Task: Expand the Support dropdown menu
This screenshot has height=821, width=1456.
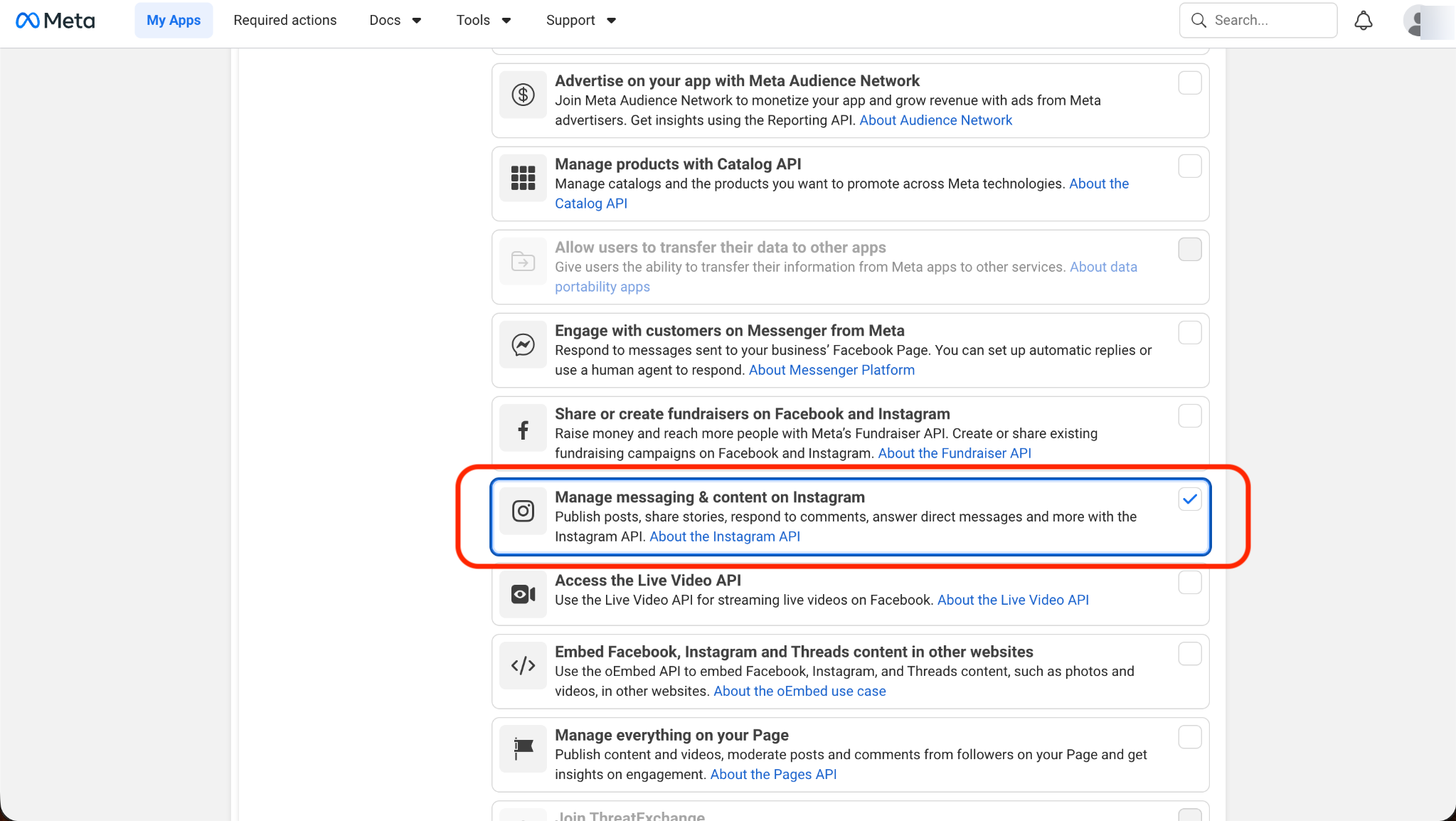Action: [580, 21]
